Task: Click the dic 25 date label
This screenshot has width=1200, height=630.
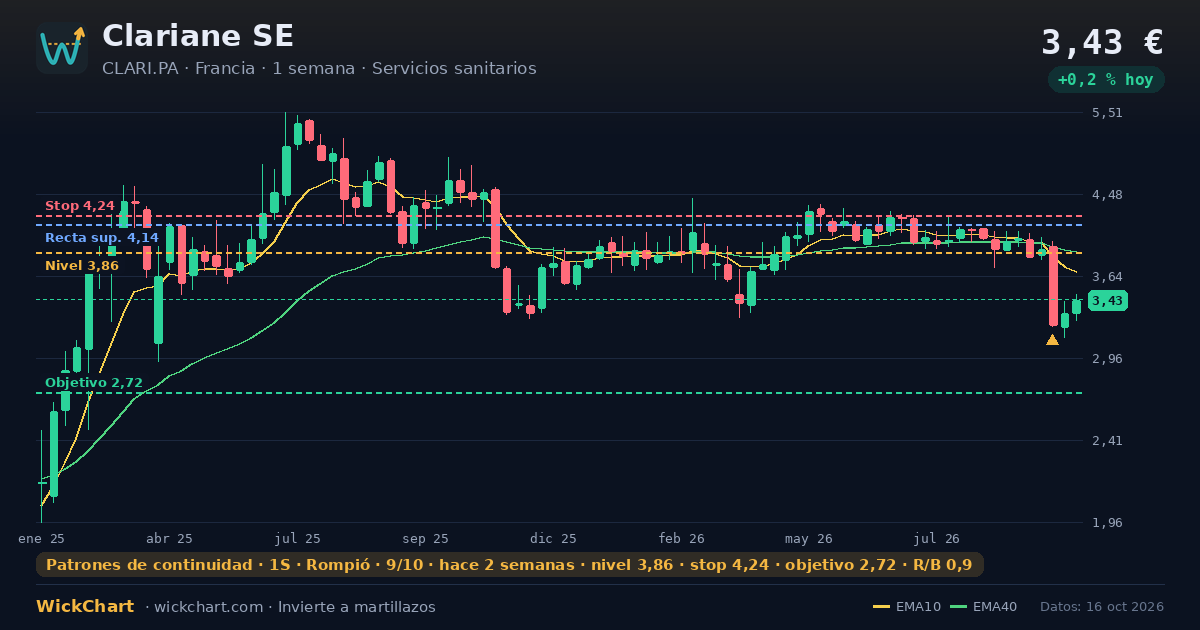Action: coord(553,539)
